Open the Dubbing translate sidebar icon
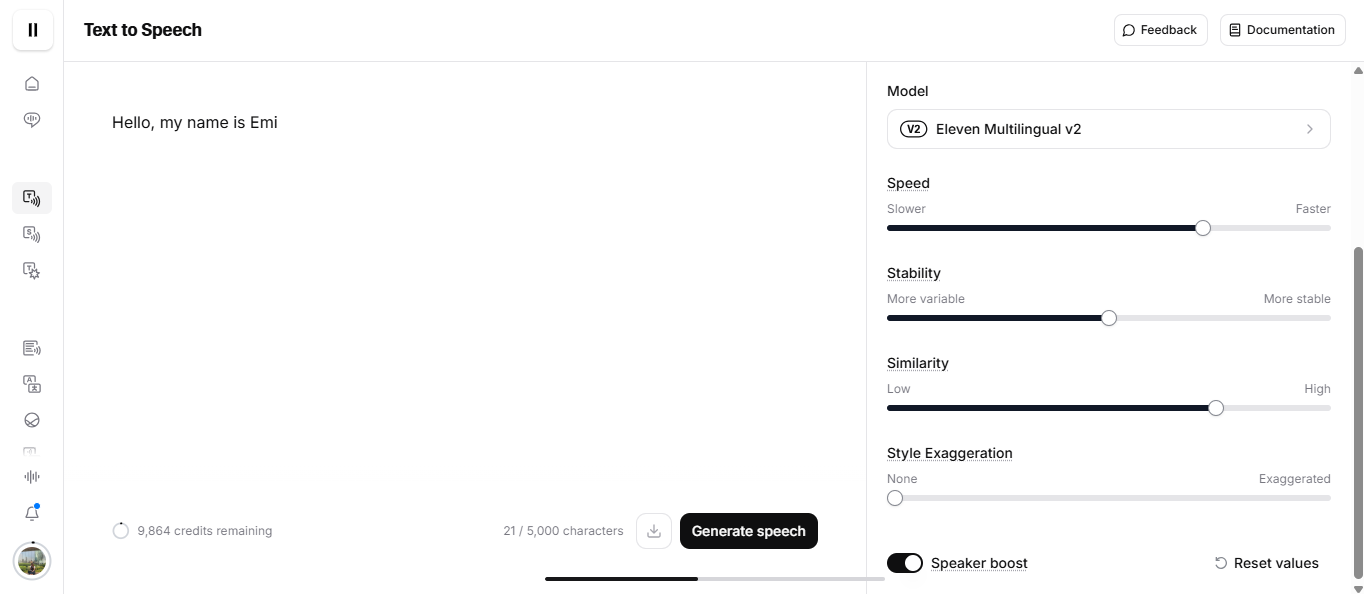The height and width of the screenshot is (594, 1364). click(32, 384)
